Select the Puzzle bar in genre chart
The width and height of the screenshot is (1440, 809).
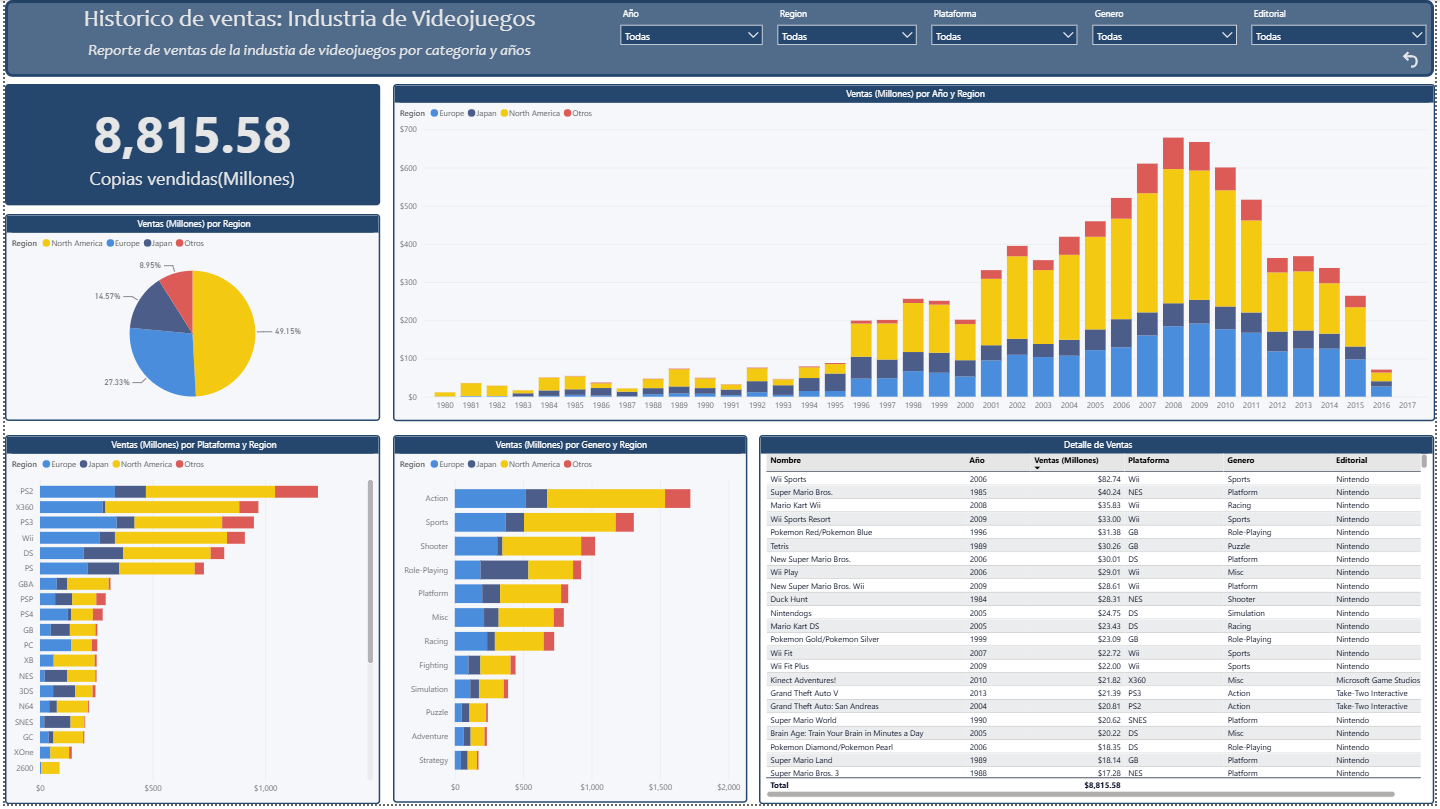[471, 712]
